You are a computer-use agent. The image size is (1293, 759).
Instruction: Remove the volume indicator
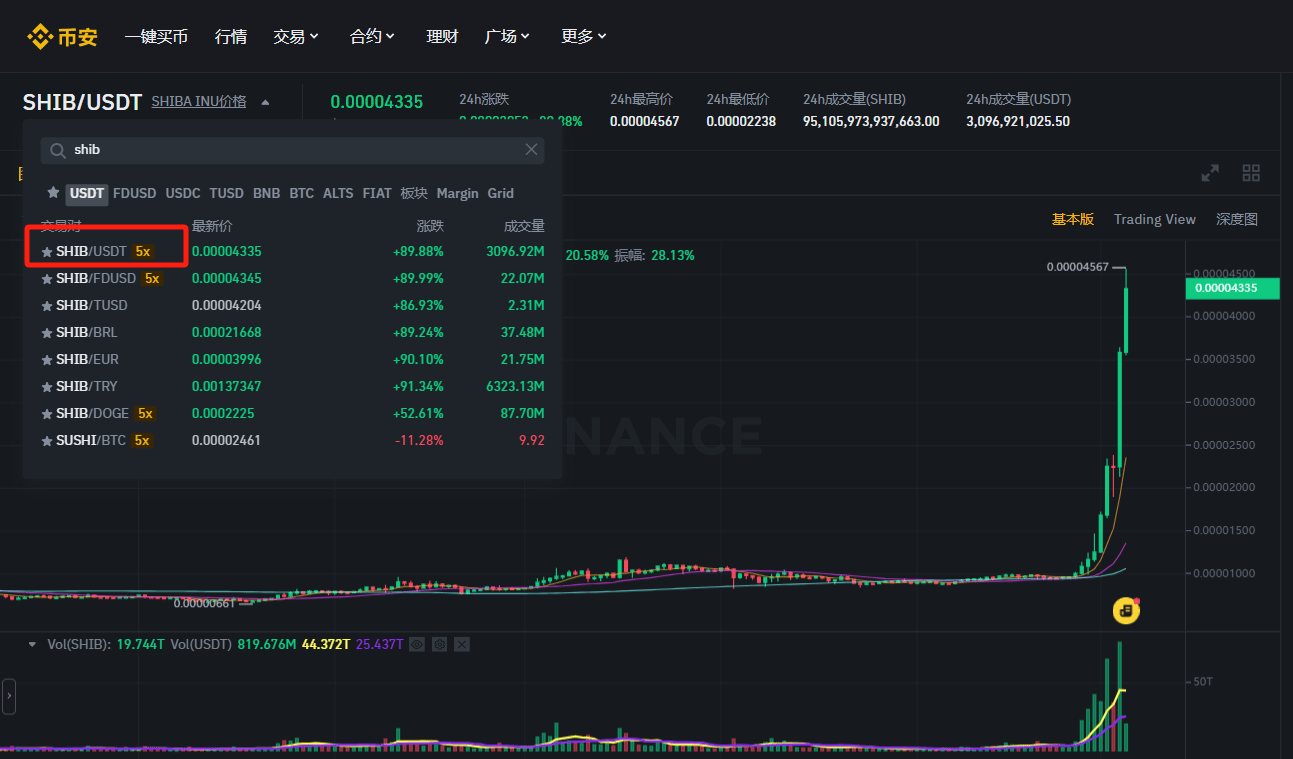point(462,645)
